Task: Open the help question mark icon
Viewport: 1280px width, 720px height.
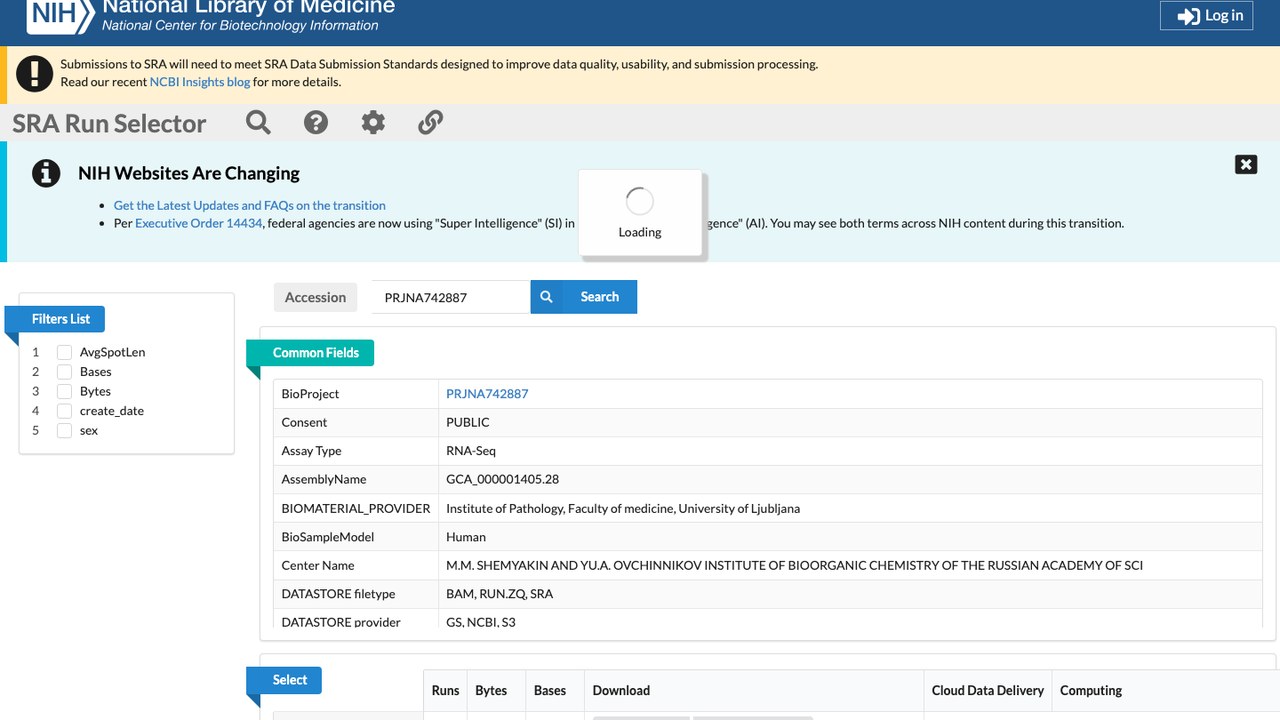Action: click(x=316, y=123)
